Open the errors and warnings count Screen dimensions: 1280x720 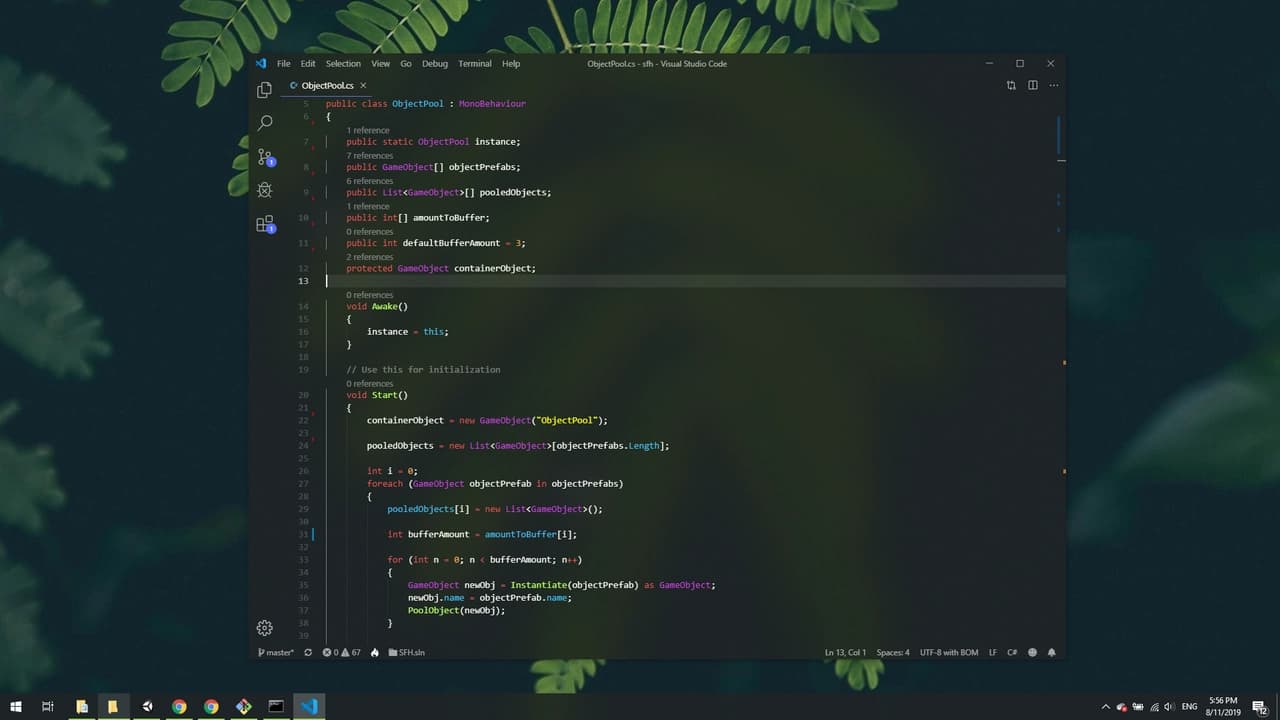point(342,652)
